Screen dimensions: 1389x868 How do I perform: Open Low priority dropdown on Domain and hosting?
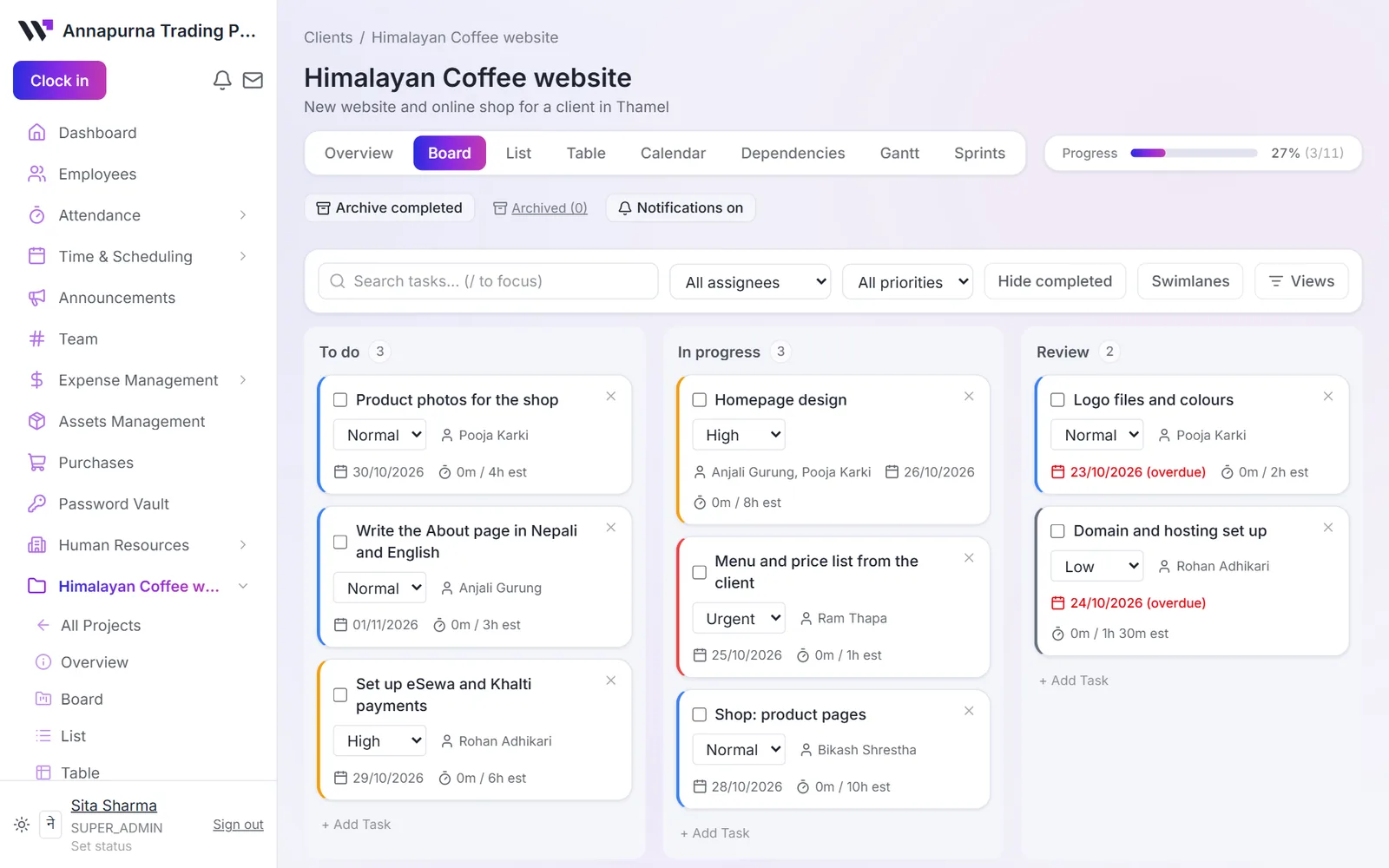pos(1097,567)
